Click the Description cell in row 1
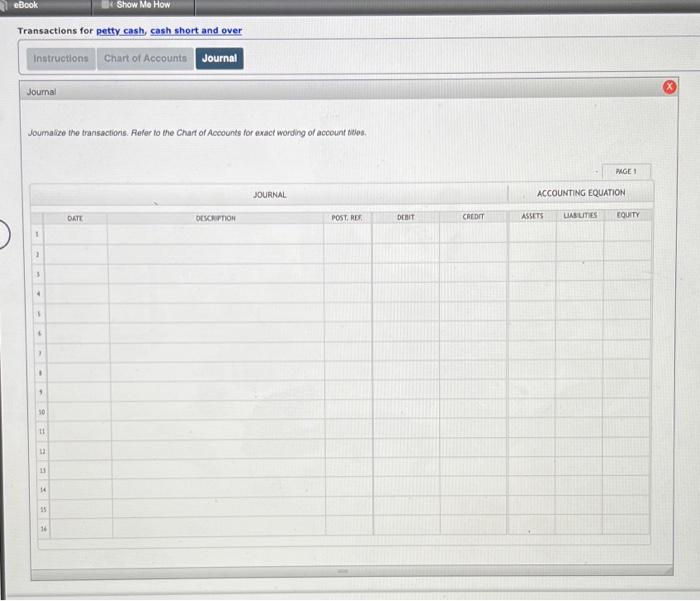 (x=215, y=234)
